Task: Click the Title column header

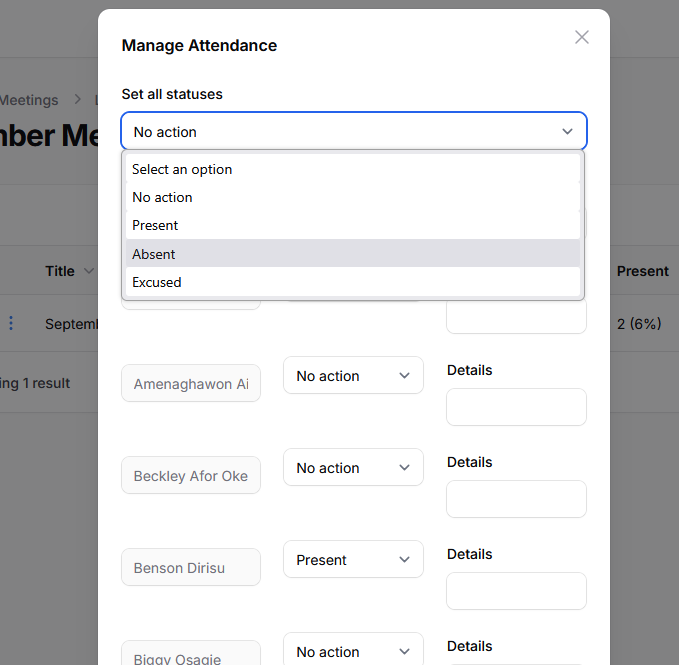Action: tap(60, 271)
